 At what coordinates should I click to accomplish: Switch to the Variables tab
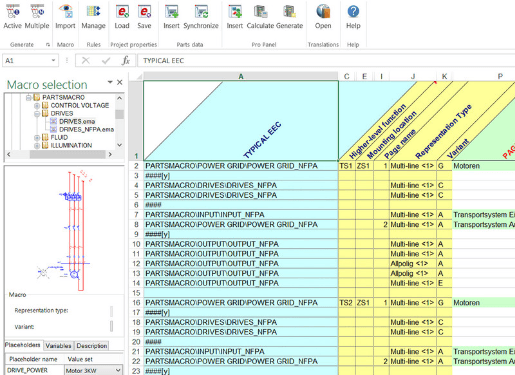pyautogui.click(x=58, y=346)
